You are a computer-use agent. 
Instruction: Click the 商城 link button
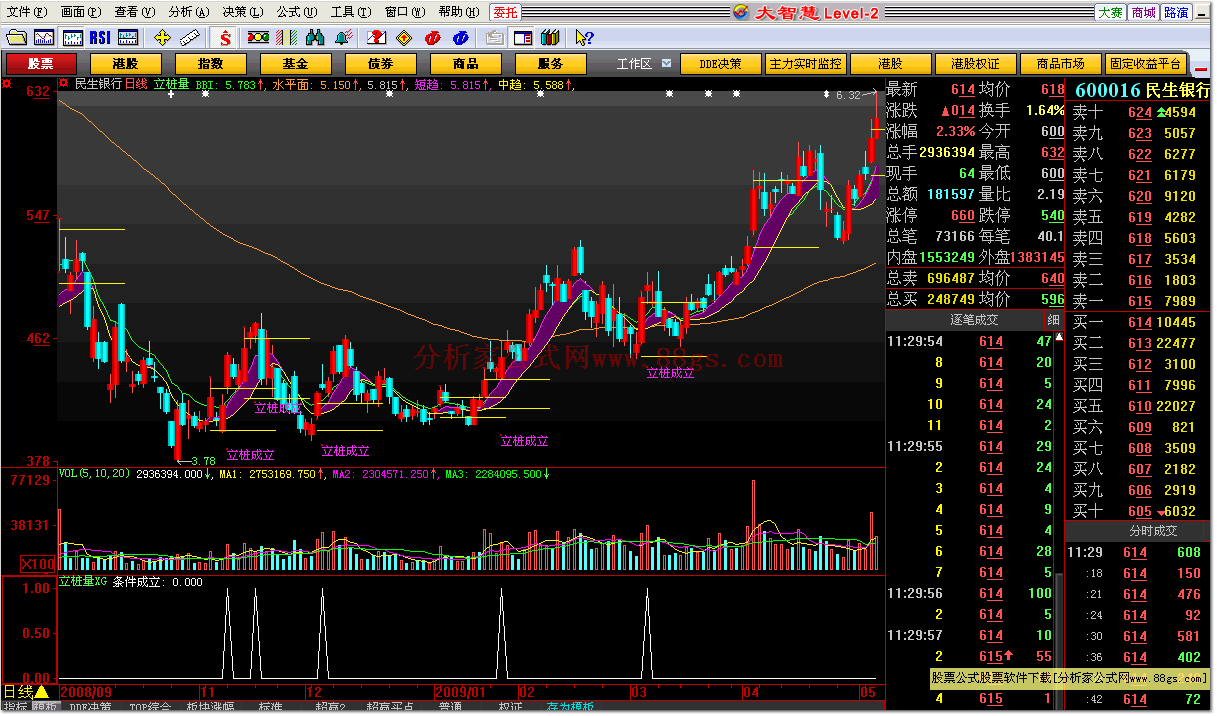pos(1143,12)
